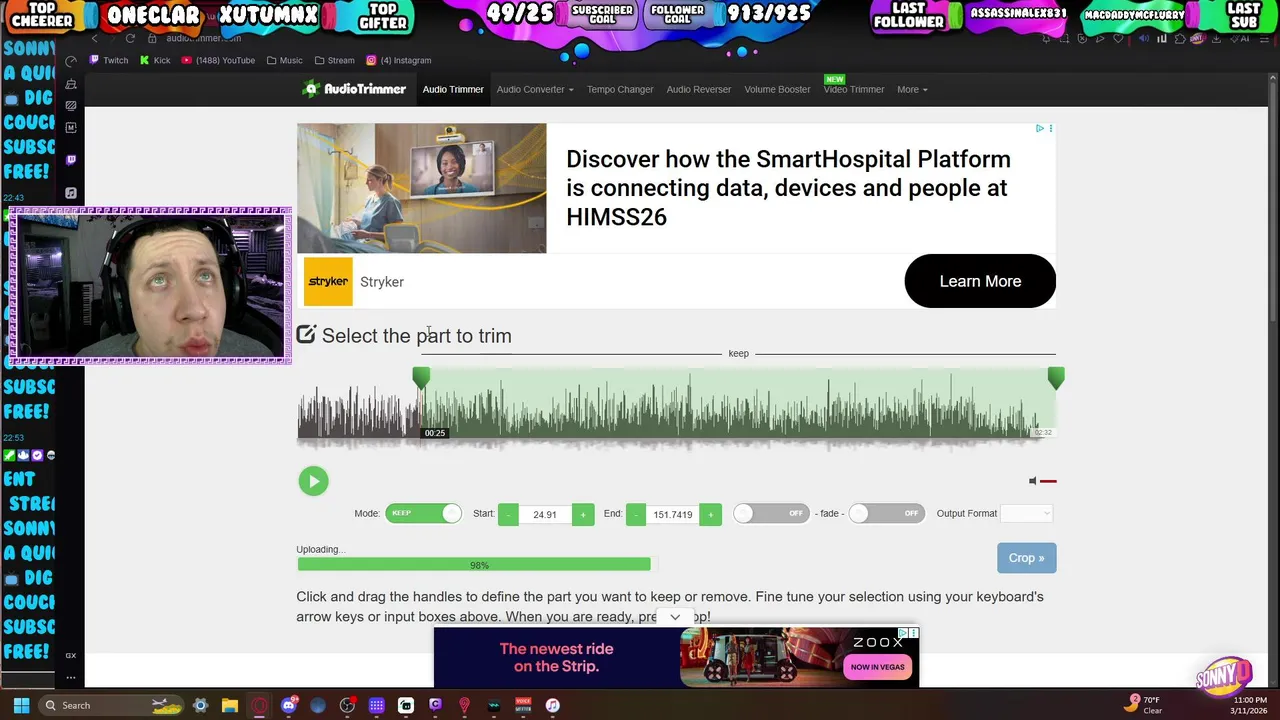The height and width of the screenshot is (720, 1280).
Task: Click the AudioTrimmer logo
Action: click(x=355, y=89)
